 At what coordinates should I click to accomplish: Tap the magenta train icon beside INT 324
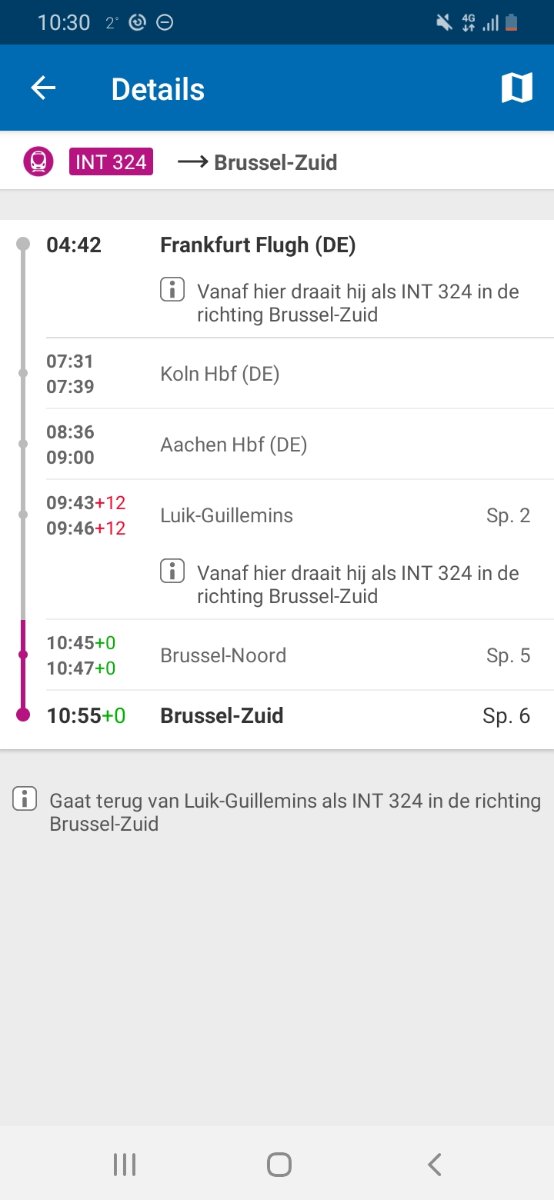coord(38,161)
